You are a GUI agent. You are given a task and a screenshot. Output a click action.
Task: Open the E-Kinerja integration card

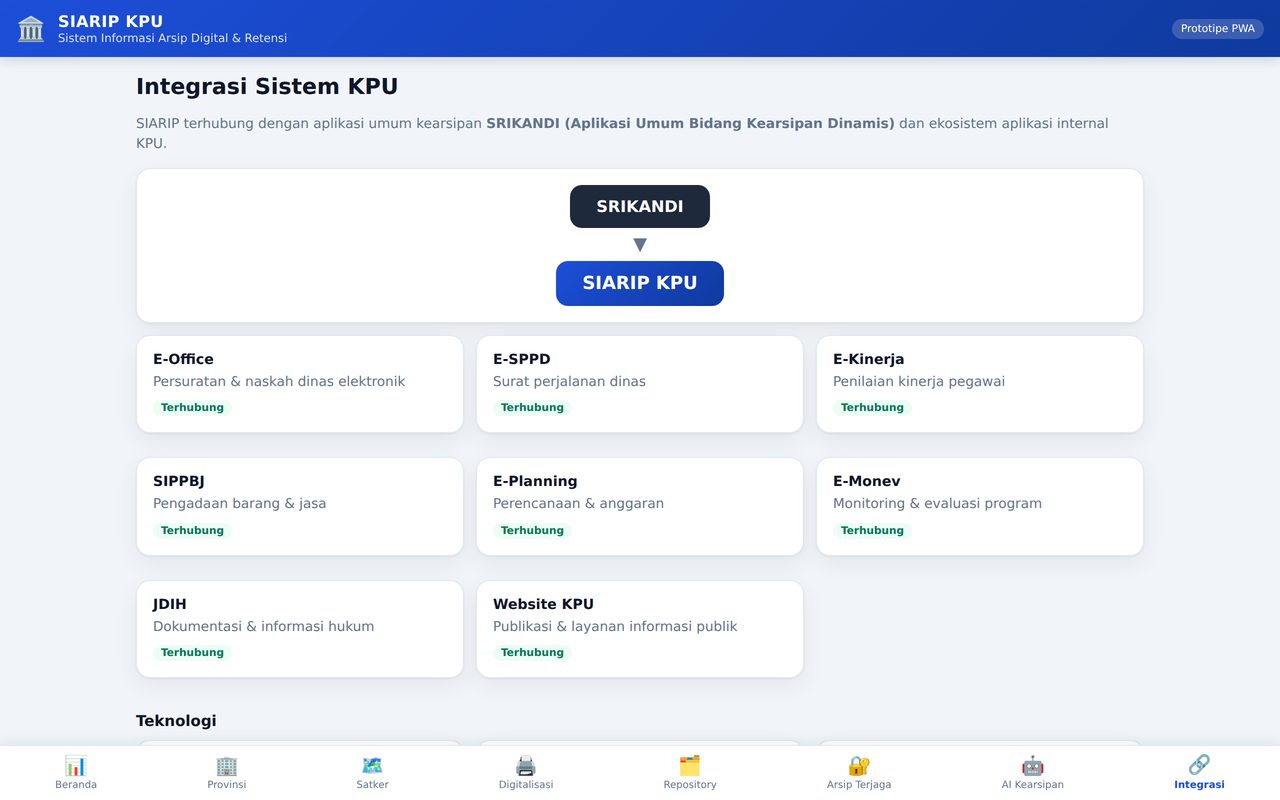click(980, 384)
